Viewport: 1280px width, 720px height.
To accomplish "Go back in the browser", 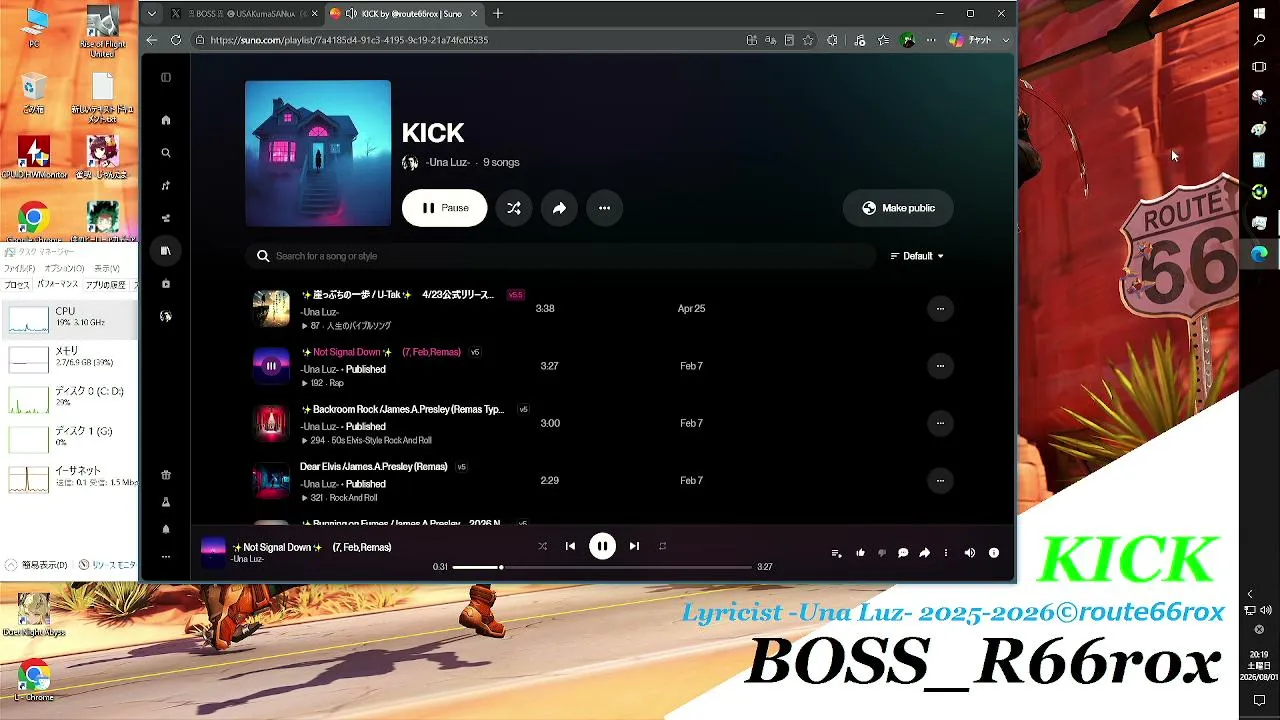I will pos(152,40).
